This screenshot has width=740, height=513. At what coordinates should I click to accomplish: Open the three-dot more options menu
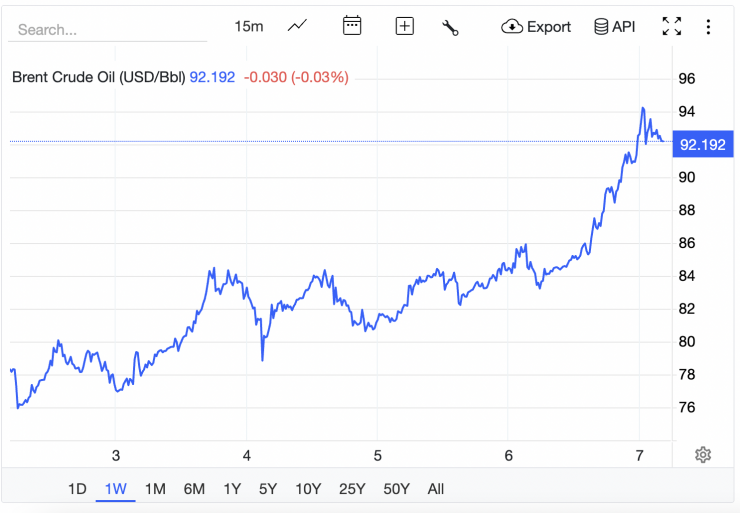[x=709, y=27]
